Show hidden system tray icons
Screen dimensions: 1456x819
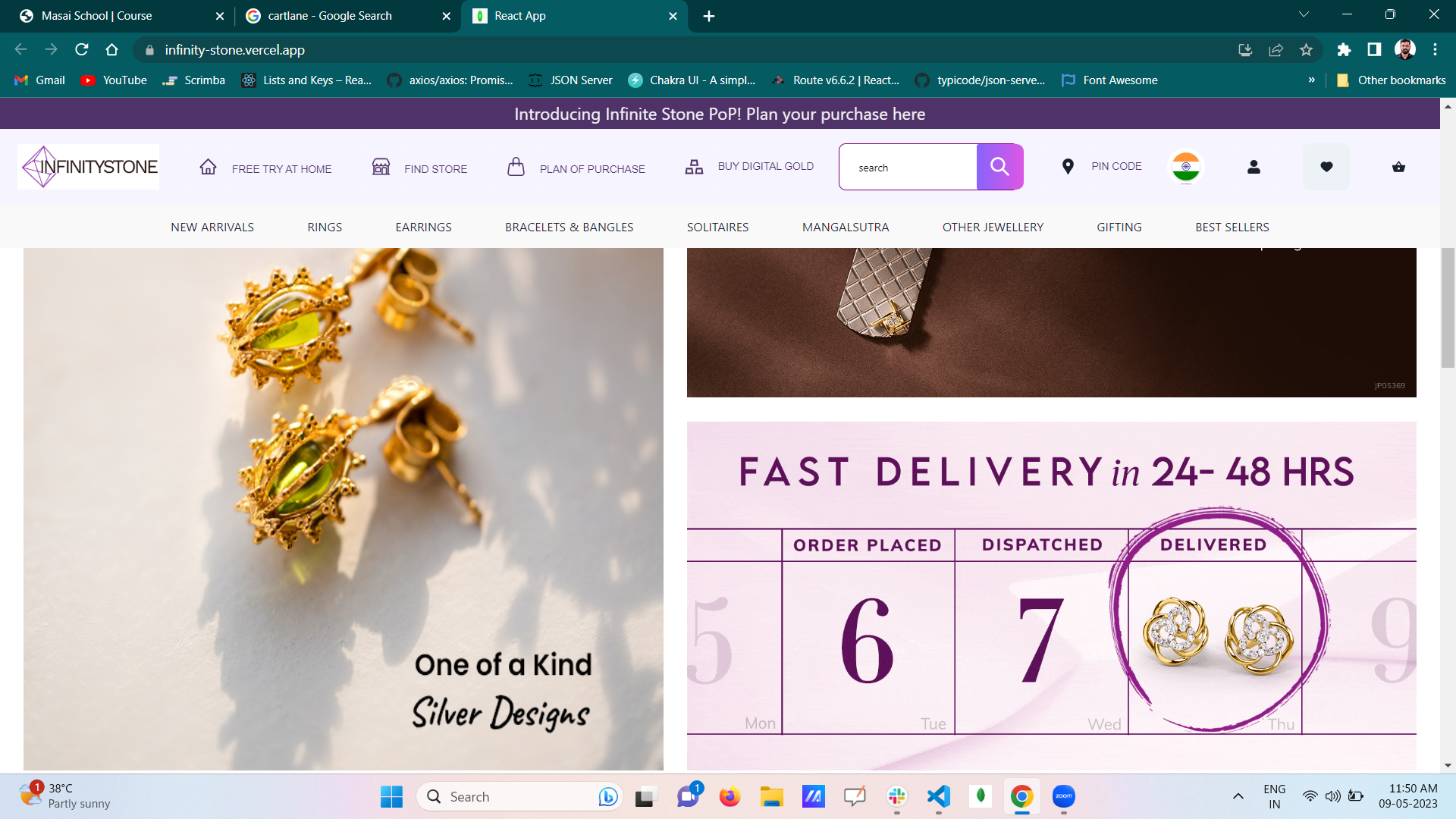tap(1238, 796)
